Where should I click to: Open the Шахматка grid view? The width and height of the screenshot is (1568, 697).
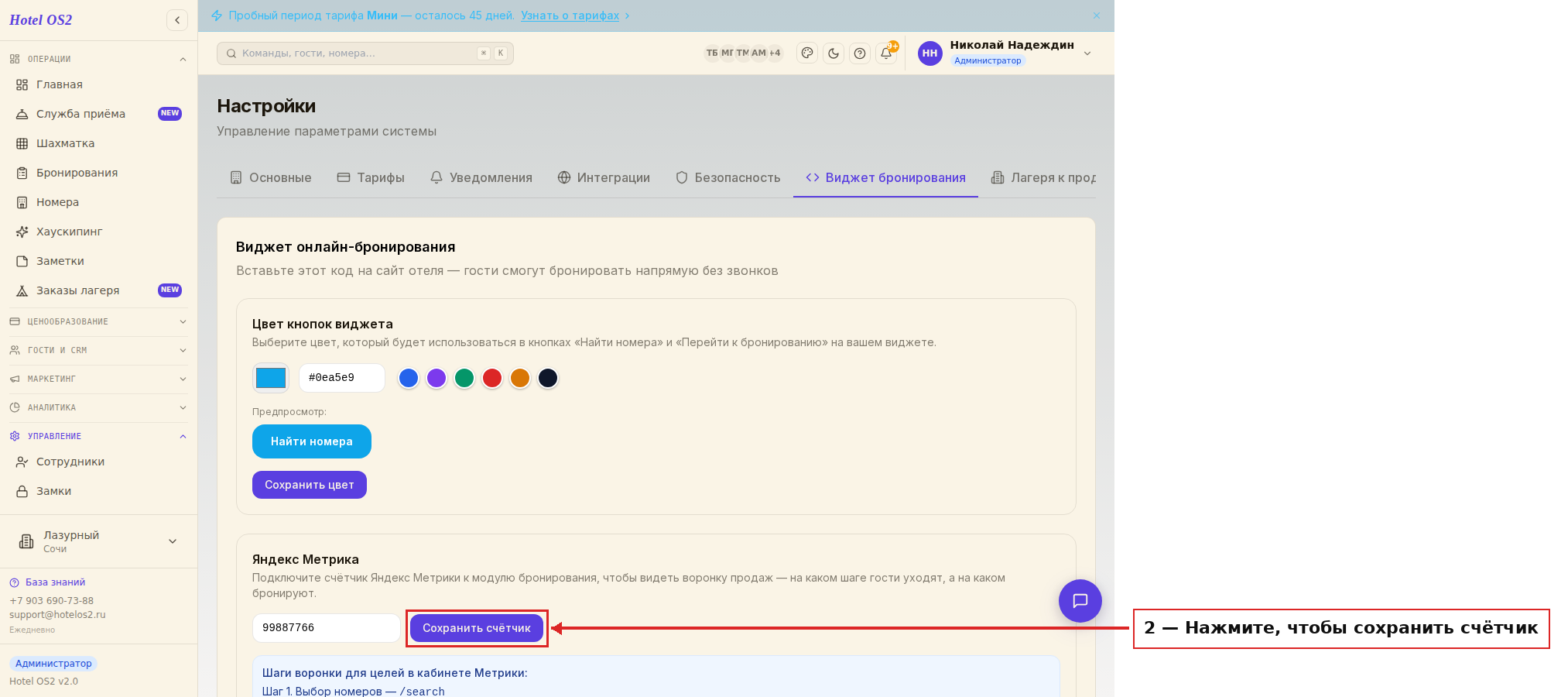click(x=98, y=143)
